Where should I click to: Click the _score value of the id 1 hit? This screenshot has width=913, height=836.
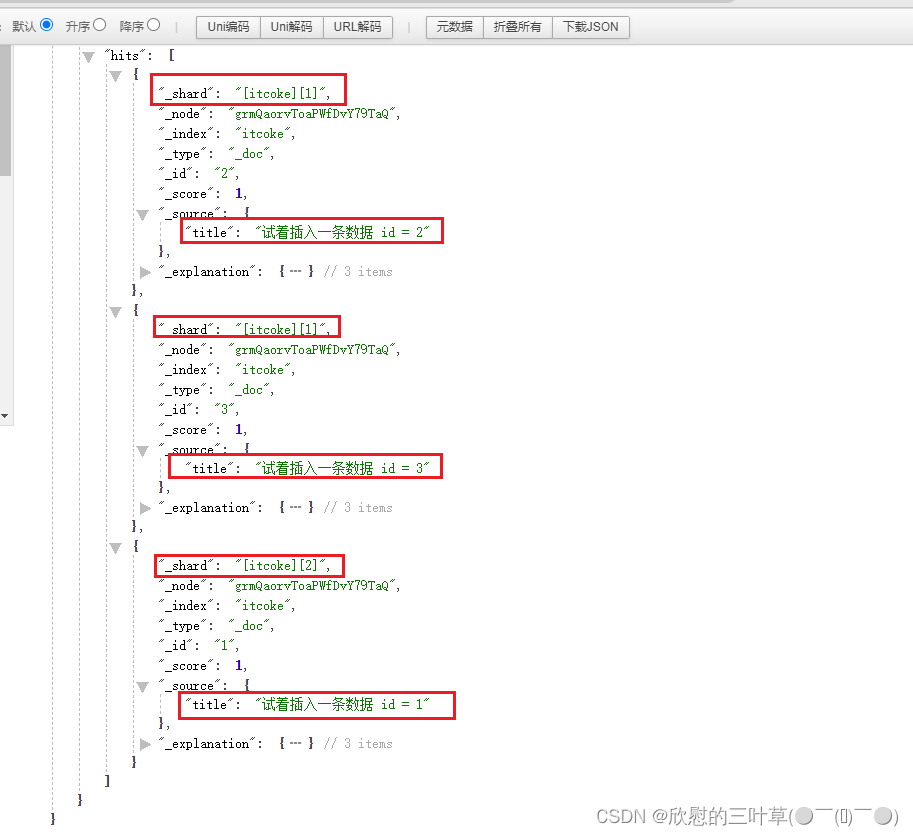pos(239,665)
